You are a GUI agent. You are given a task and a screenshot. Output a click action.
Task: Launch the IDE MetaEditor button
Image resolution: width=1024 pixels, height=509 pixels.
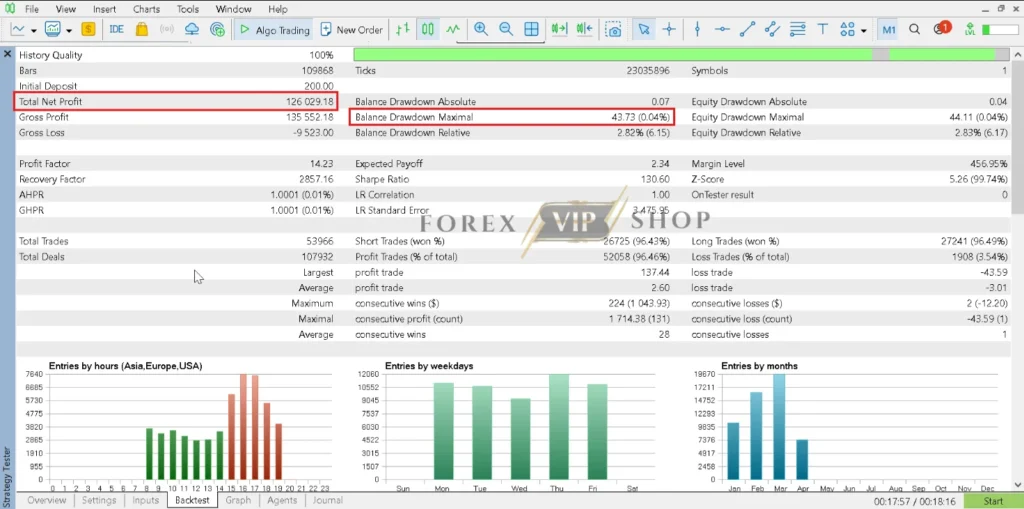[x=116, y=29]
